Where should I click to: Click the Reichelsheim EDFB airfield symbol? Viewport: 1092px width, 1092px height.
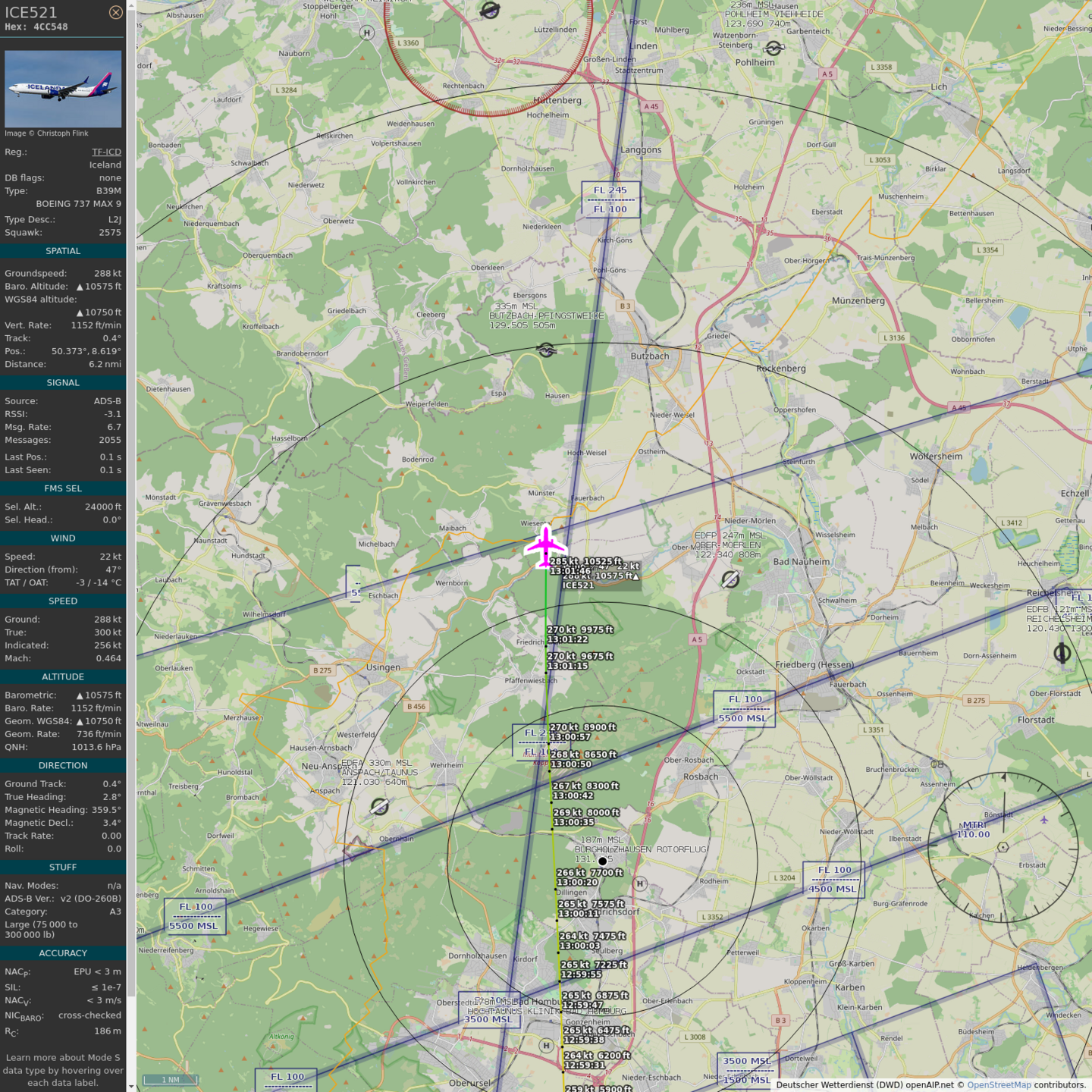click(x=1062, y=652)
